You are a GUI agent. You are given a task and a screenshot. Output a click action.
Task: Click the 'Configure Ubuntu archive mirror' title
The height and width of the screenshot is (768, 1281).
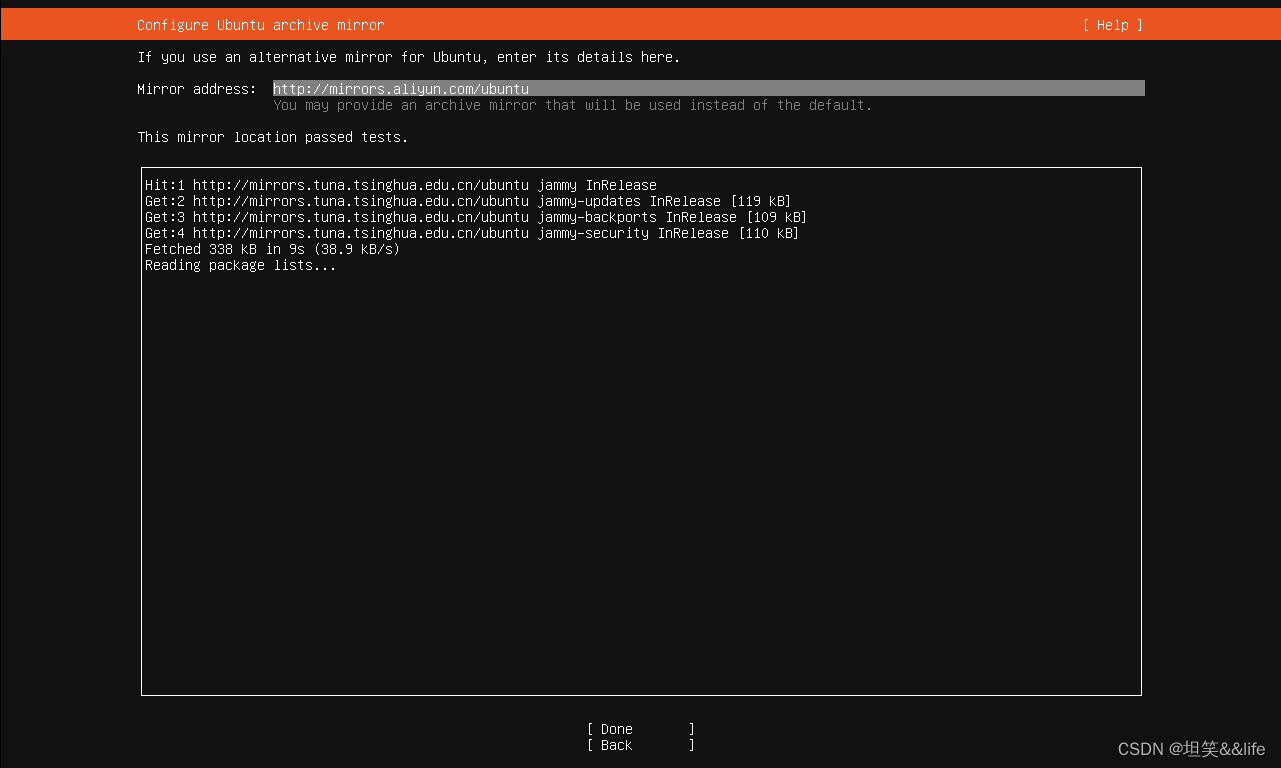[x=260, y=25]
